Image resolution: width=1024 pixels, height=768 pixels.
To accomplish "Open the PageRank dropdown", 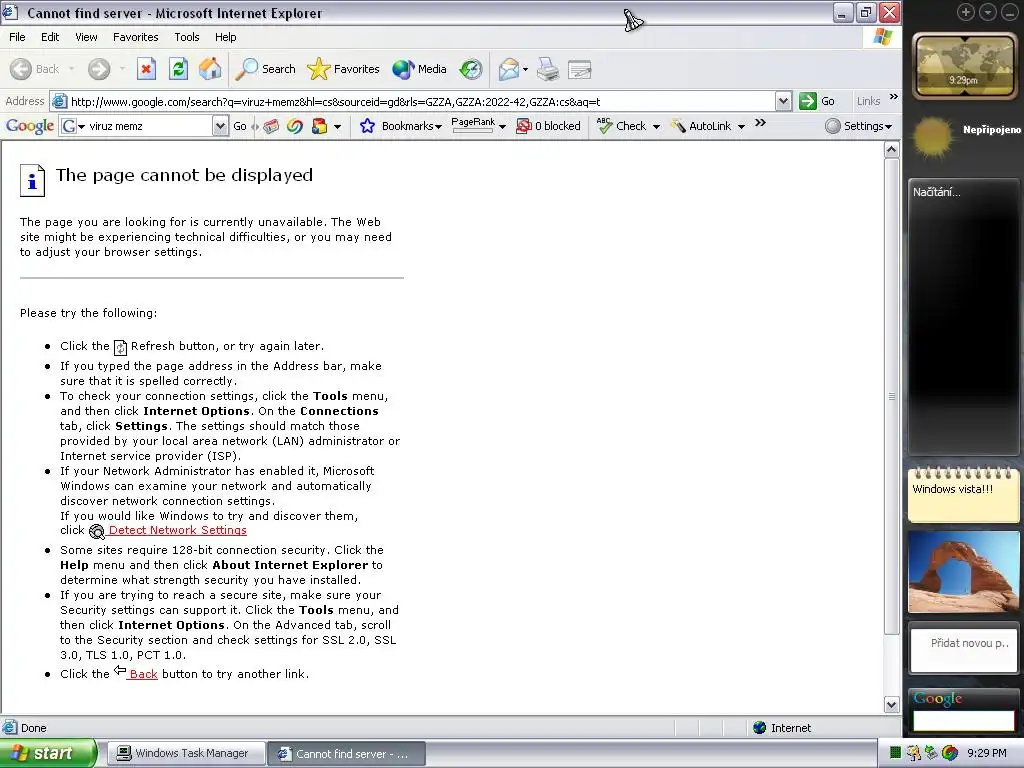I will (x=502, y=127).
